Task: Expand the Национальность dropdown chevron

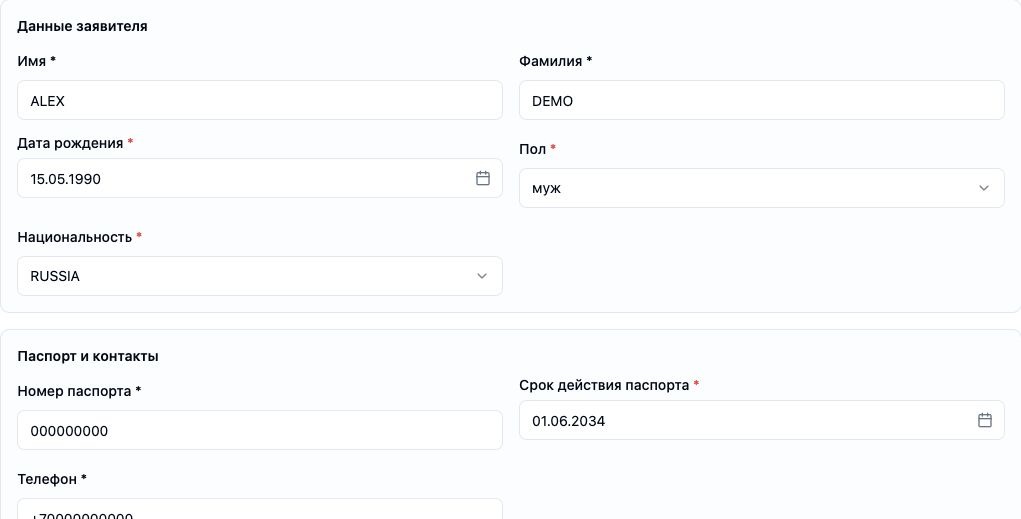Action: point(482,276)
